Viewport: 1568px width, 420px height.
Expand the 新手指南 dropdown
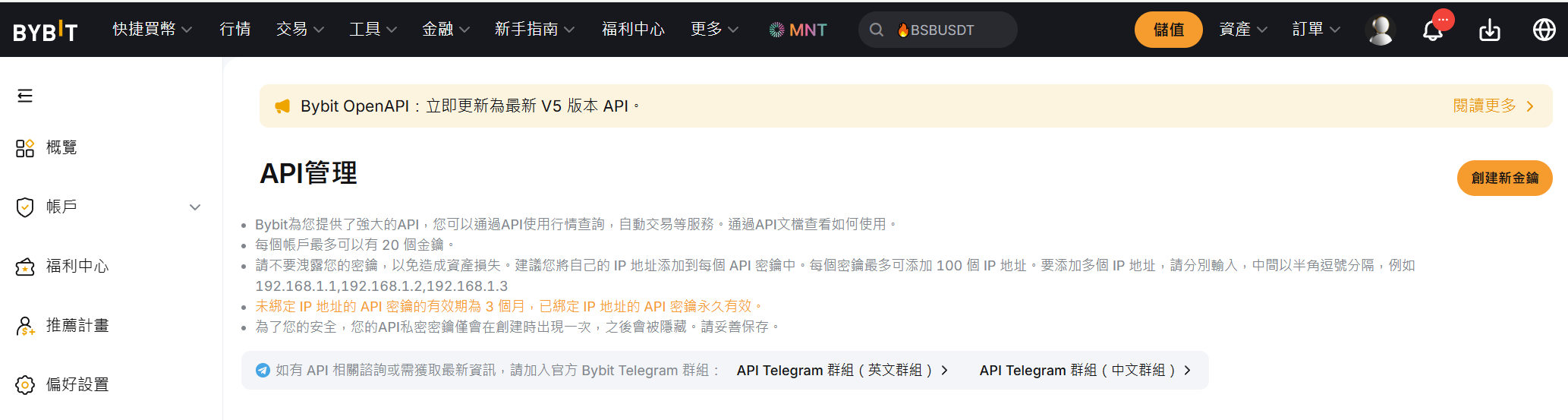569,30
